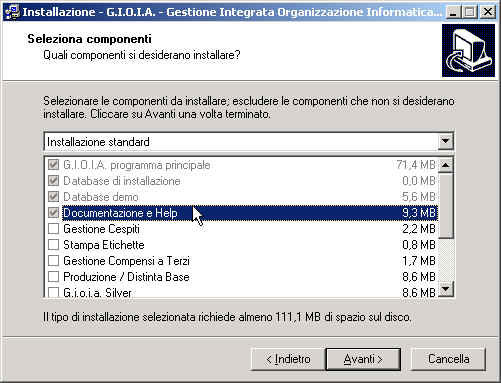The height and width of the screenshot is (383, 501).
Task: Minimize the installer window
Action: (x=453, y=12)
